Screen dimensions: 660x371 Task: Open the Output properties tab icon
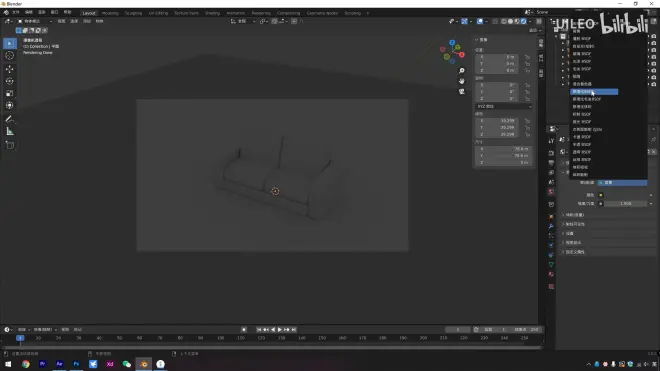(551, 163)
